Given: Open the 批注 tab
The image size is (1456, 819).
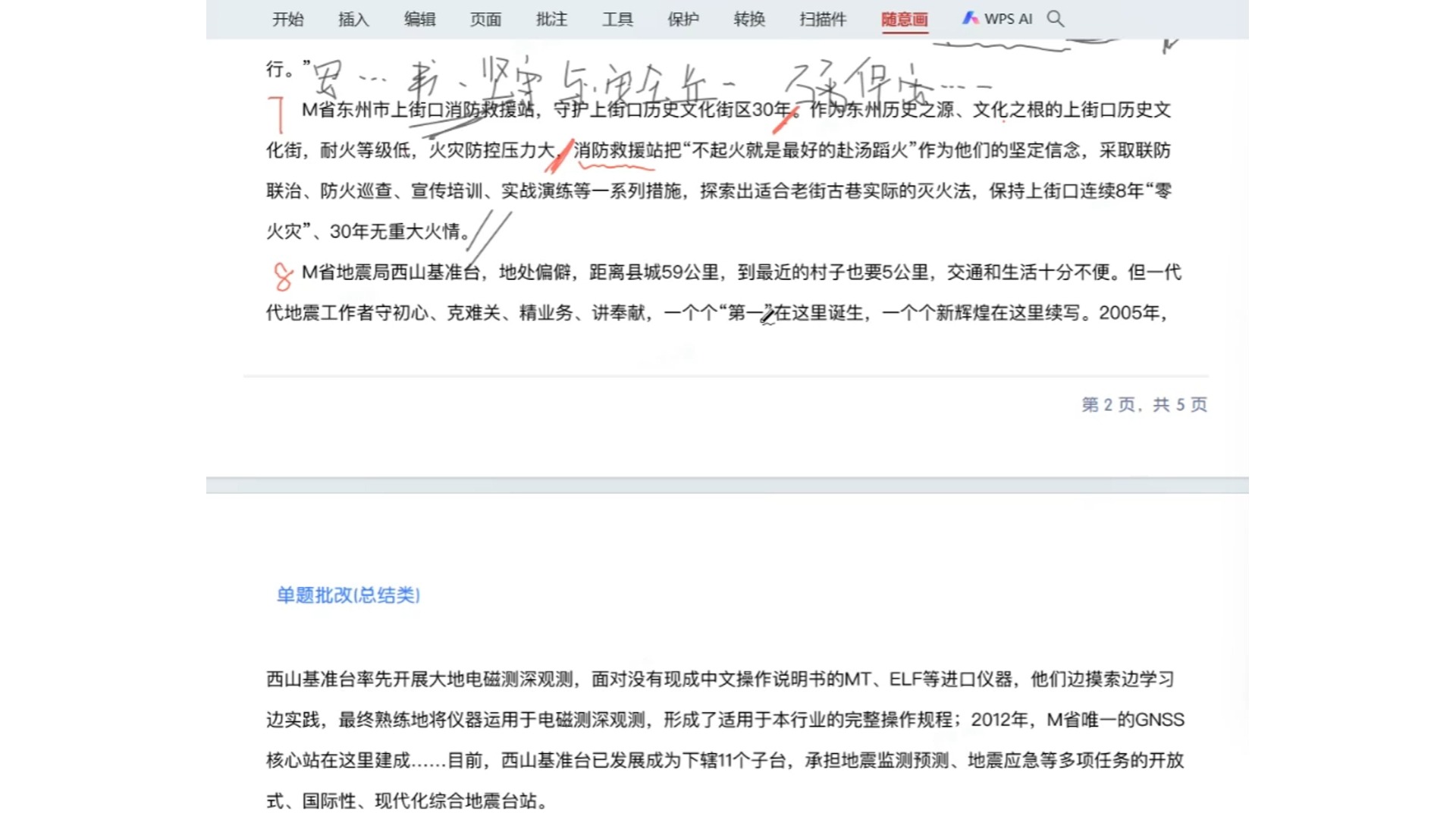Looking at the screenshot, I should 551,19.
